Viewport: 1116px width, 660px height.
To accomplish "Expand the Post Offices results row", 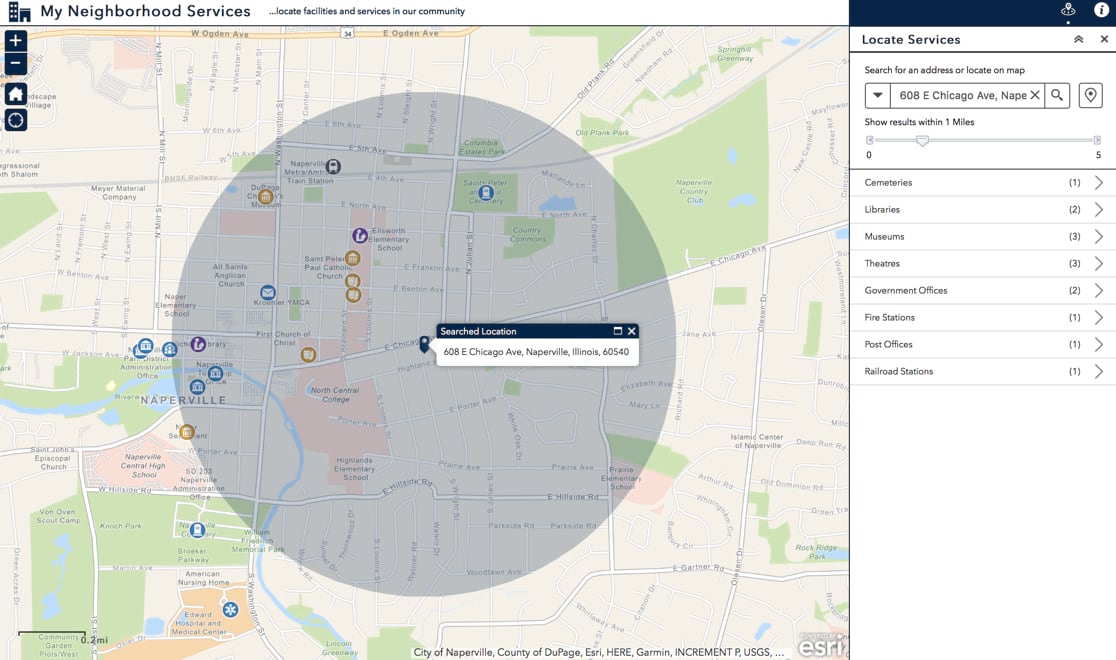I will [982, 345].
